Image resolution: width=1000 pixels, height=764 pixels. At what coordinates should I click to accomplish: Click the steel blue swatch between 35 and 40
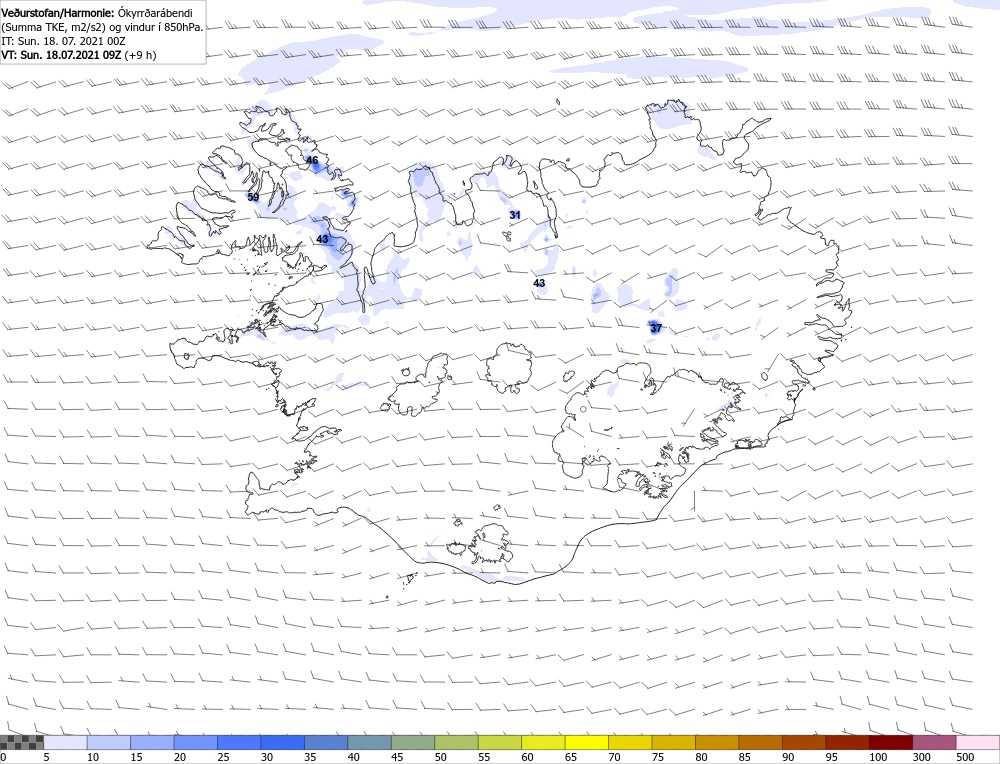327,742
